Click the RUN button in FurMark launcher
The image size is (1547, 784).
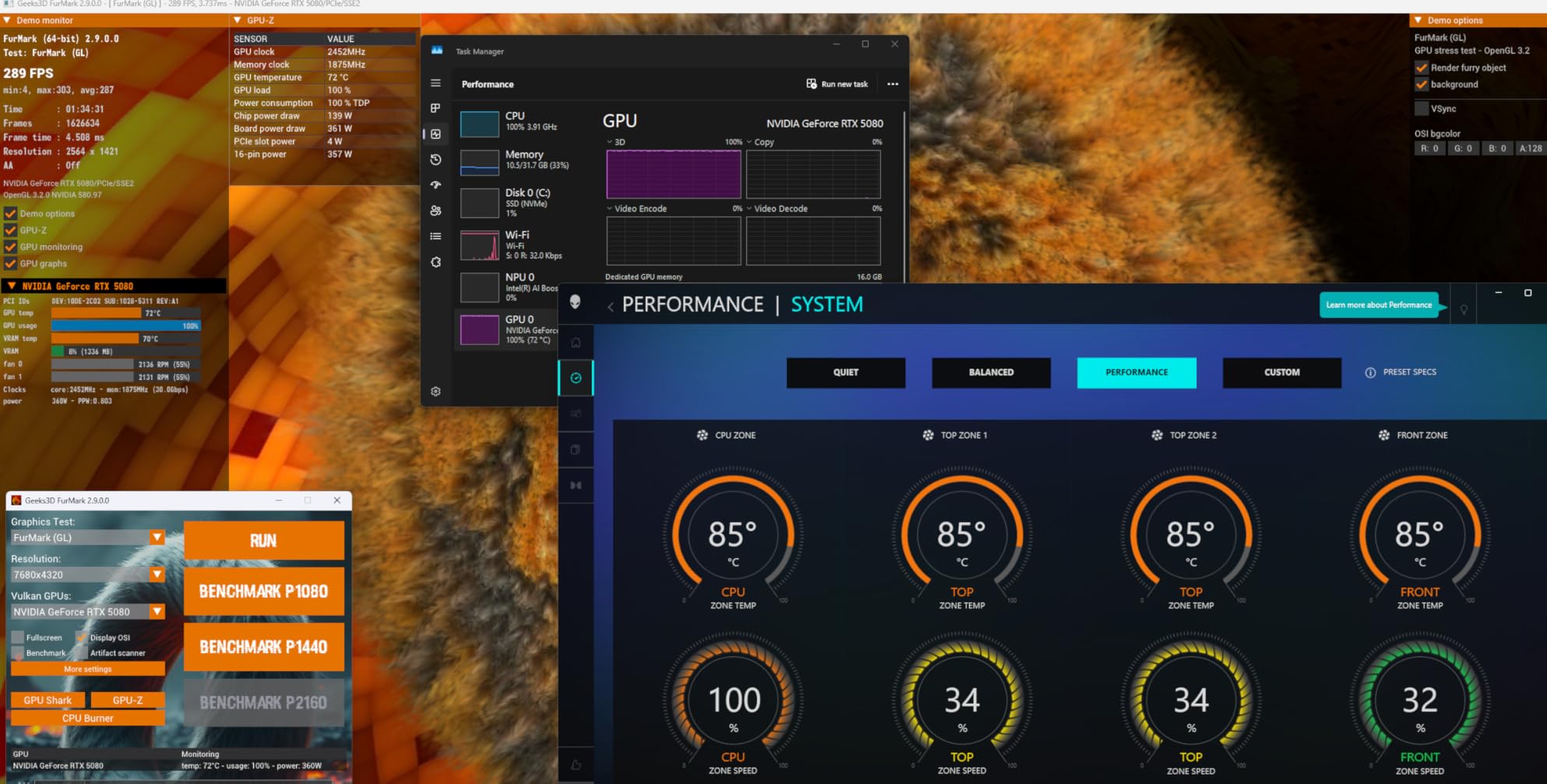point(264,540)
